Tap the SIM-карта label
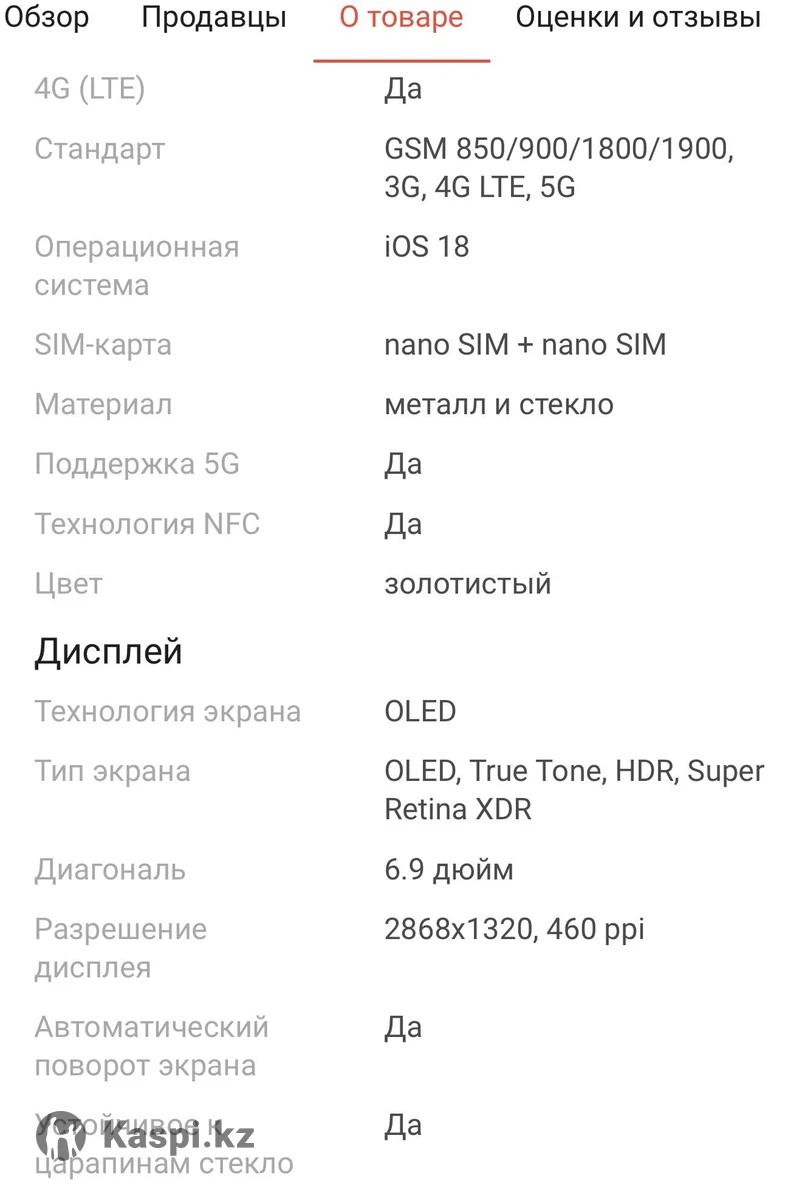This screenshot has height=1200, width=802. [x=103, y=345]
